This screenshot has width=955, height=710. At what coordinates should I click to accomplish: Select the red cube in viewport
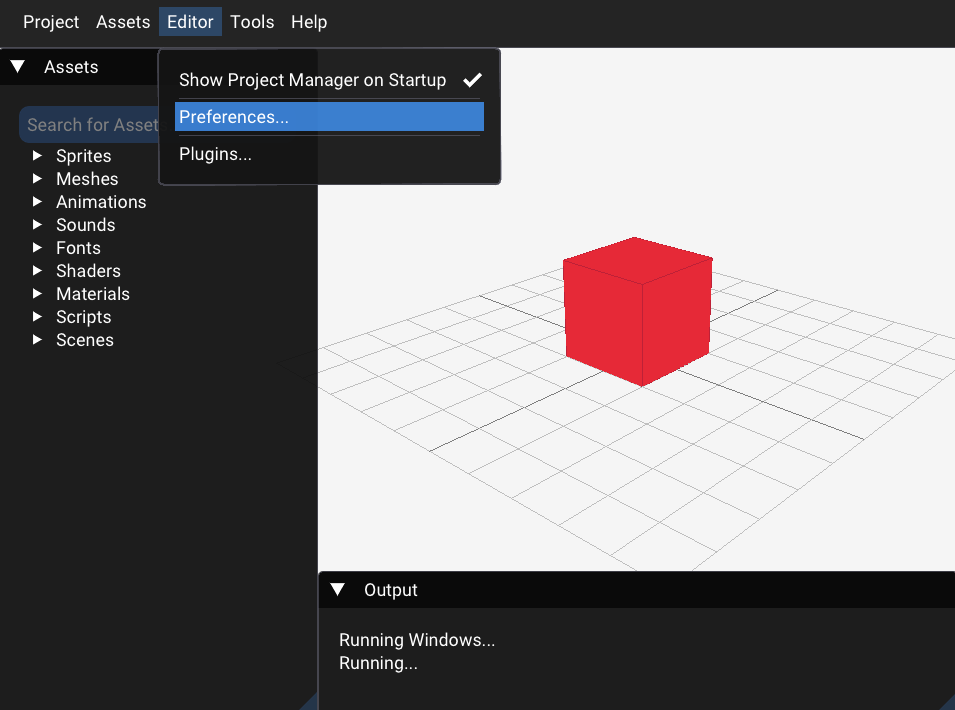click(638, 312)
